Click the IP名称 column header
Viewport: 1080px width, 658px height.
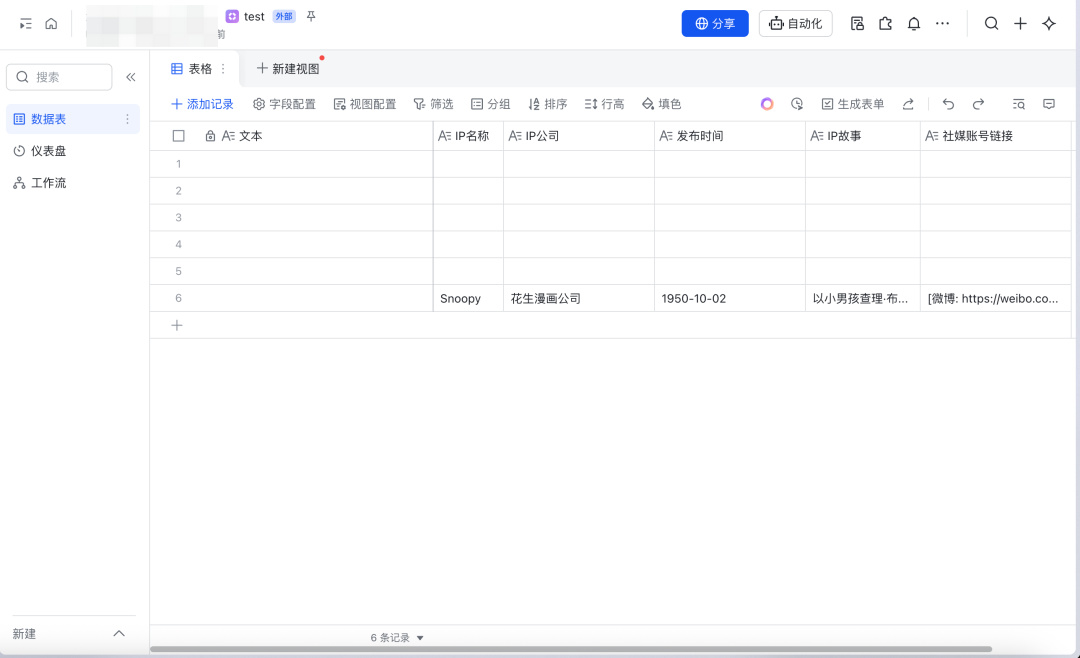468,136
